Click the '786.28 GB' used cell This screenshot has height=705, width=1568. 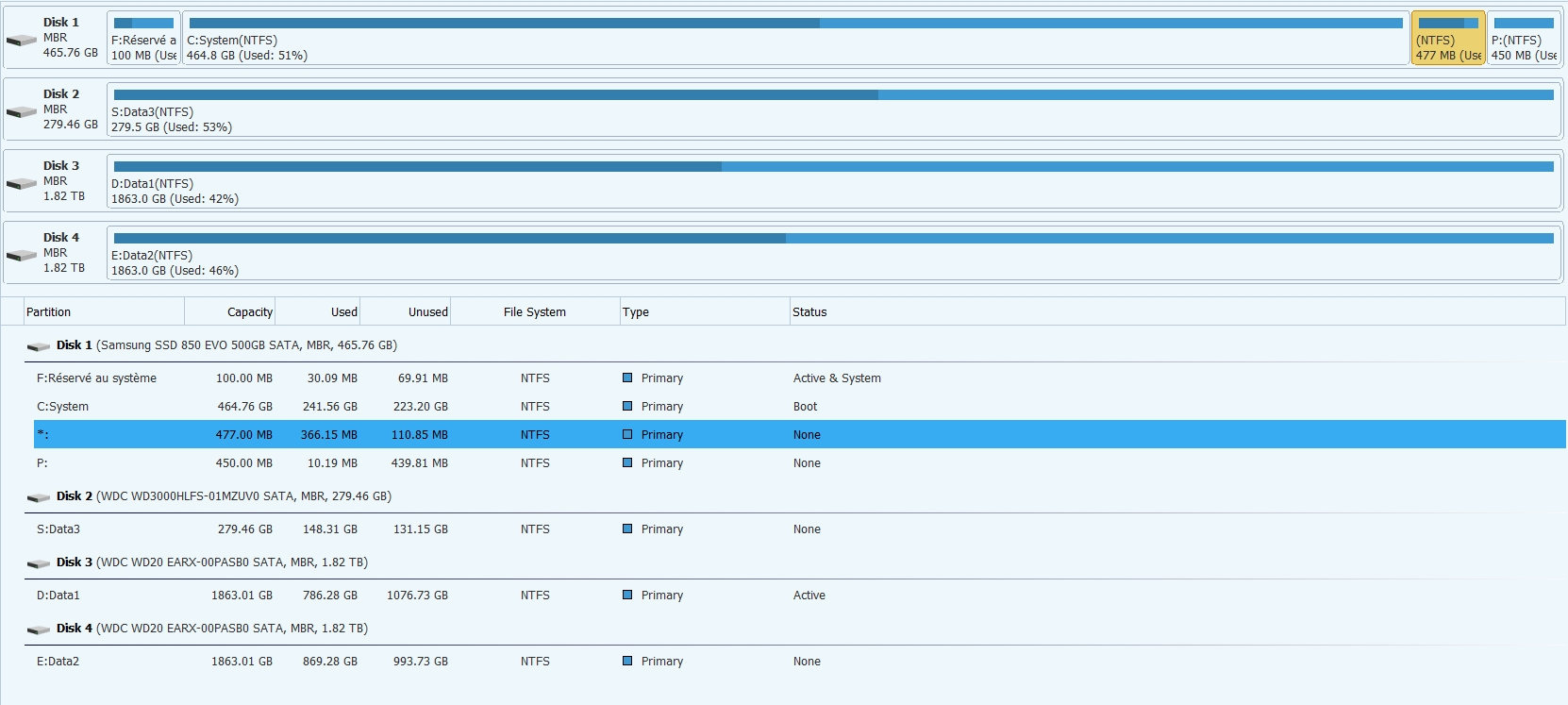pyautogui.click(x=330, y=596)
